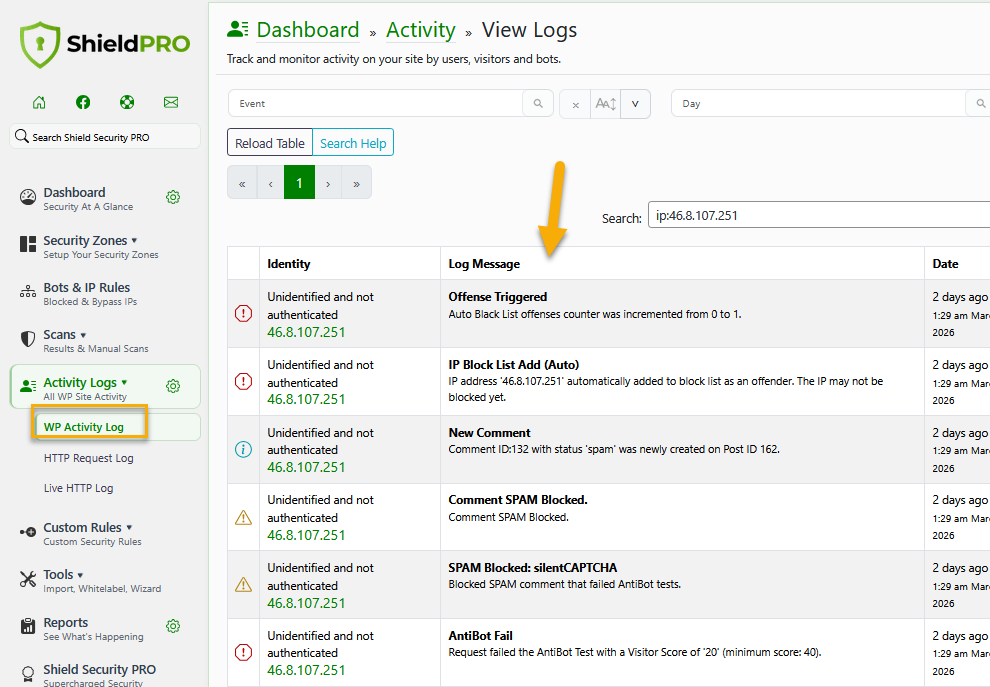Image resolution: width=990 pixels, height=687 pixels.
Task: Select page 1 in pagination
Action: (x=299, y=183)
